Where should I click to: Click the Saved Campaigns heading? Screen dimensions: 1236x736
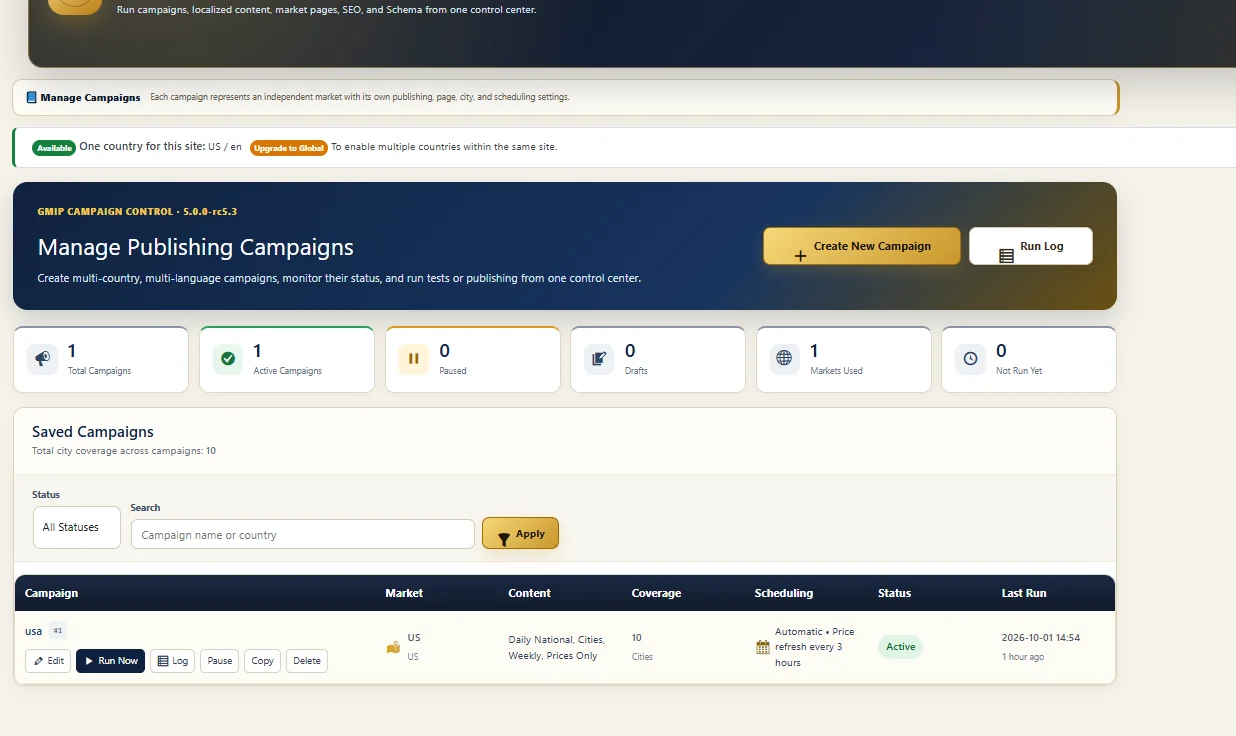pyautogui.click(x=93, y=432)
